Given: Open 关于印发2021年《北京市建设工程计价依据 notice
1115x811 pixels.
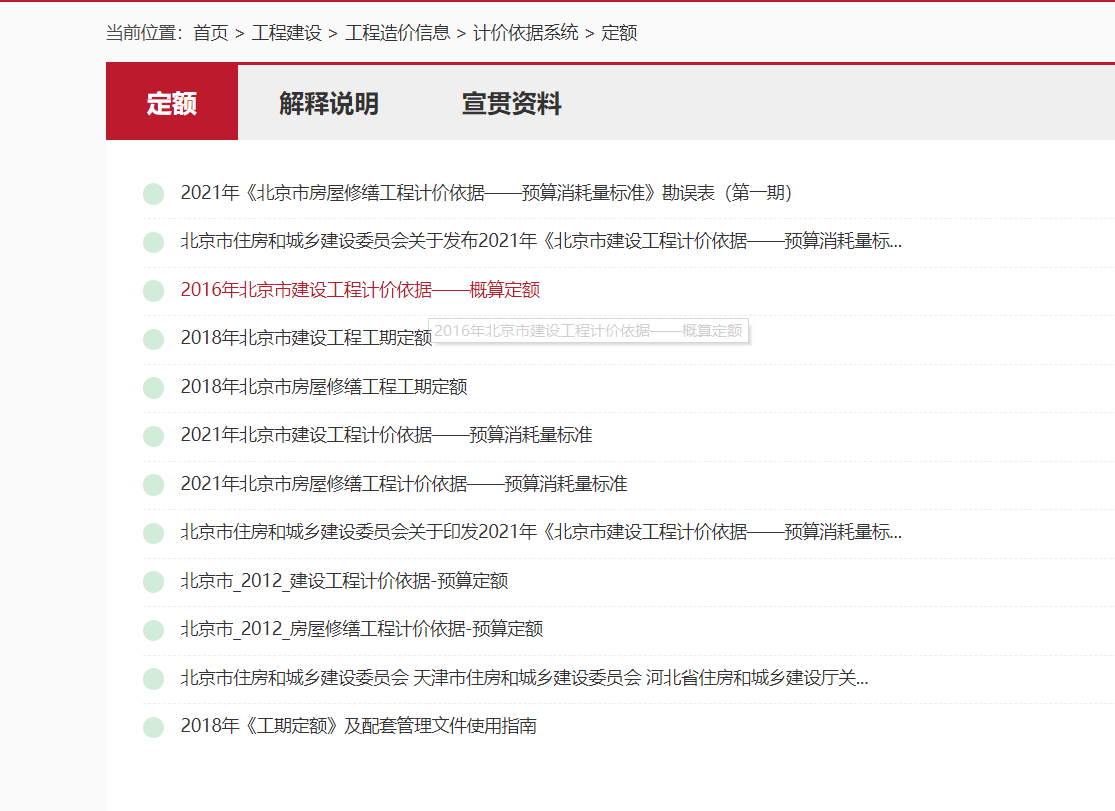Looking at the screenshot, I should [x=541, y=532].
